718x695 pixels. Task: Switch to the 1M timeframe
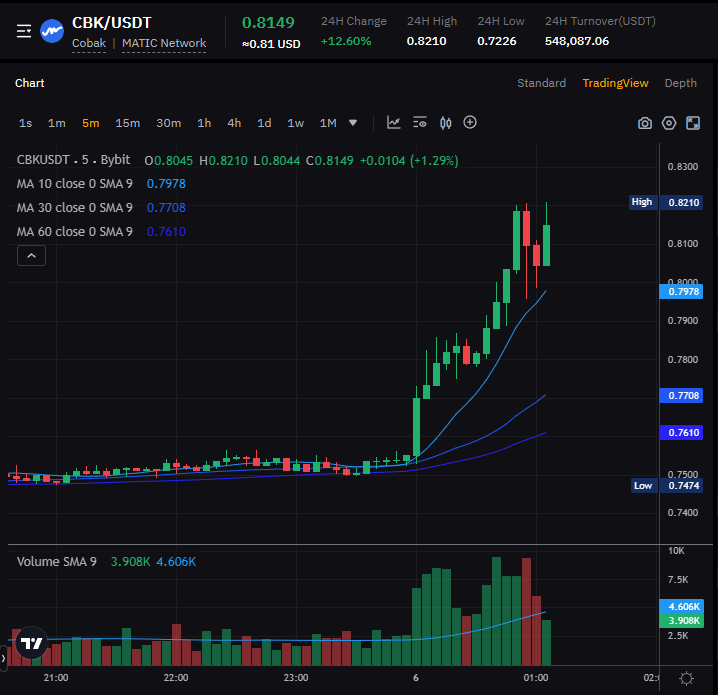[328, 123]
